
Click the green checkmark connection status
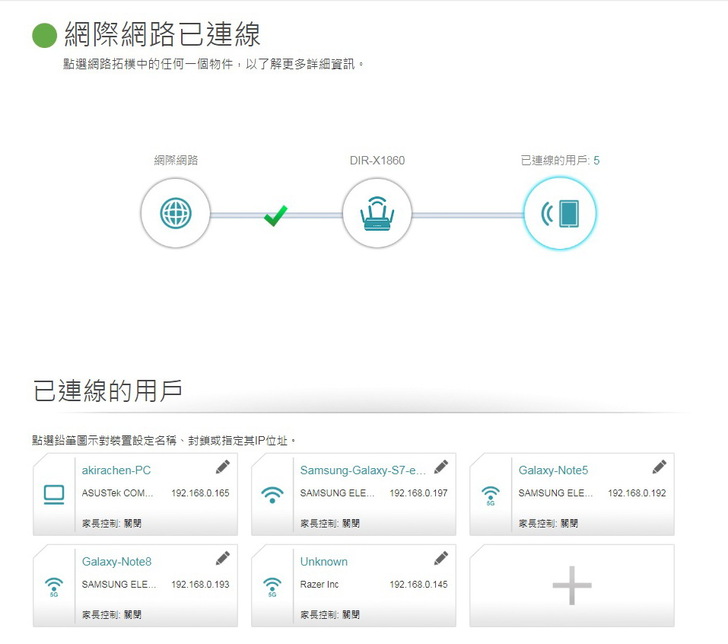(276, 214)
